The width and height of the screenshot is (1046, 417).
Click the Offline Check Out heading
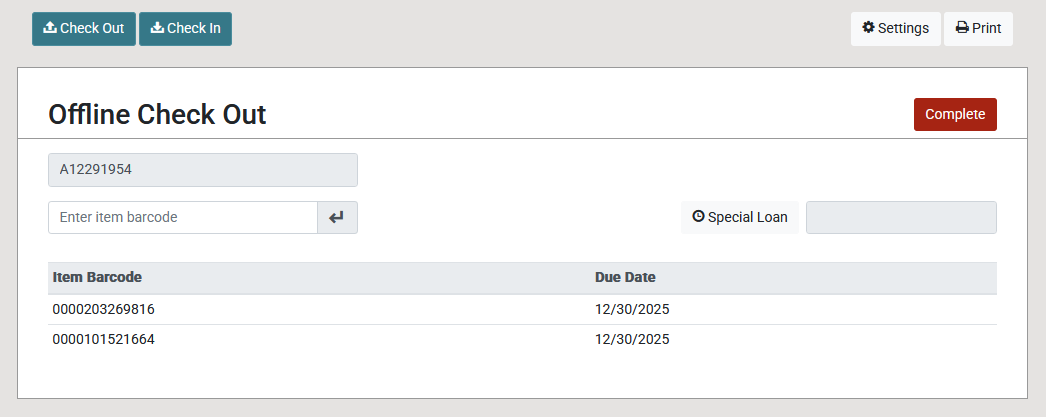(157, 115)
